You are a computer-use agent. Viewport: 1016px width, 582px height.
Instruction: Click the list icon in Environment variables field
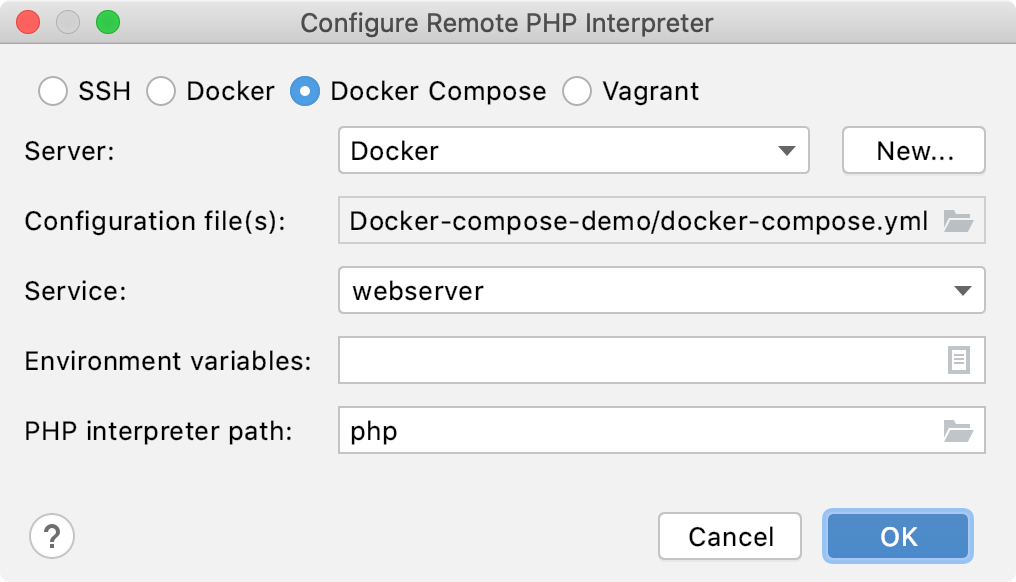coord(961,360)
